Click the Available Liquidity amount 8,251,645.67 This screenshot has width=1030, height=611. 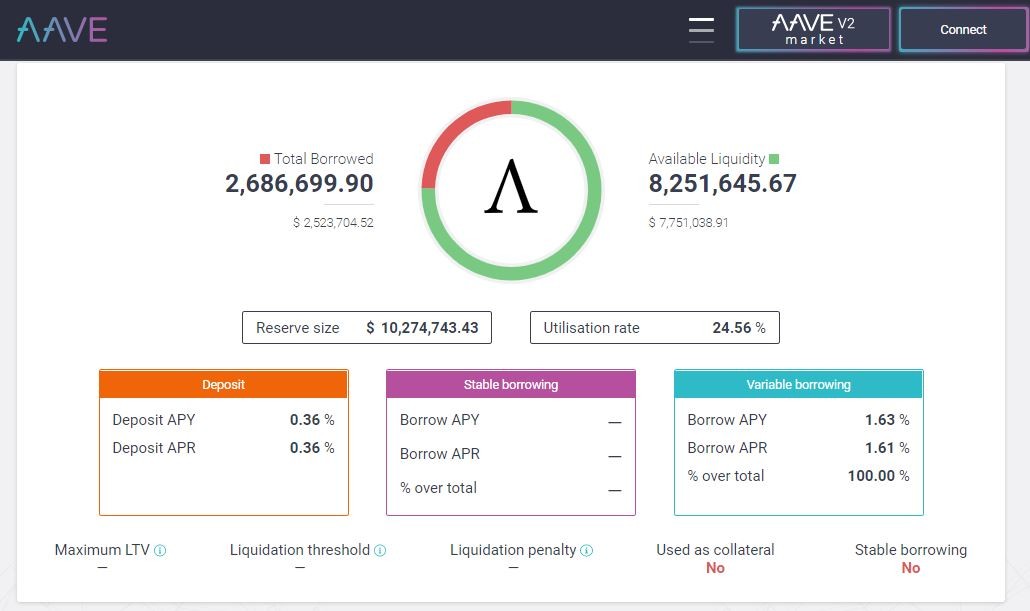(723, 183)
